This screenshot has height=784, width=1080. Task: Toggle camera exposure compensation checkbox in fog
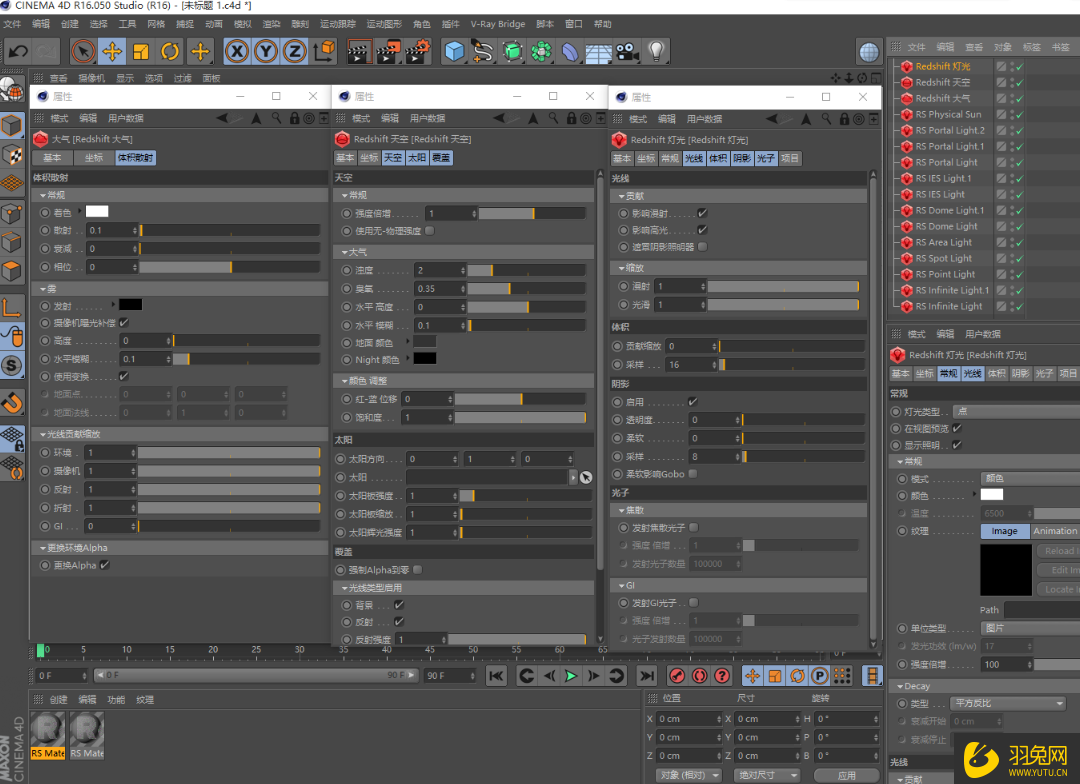124,322
